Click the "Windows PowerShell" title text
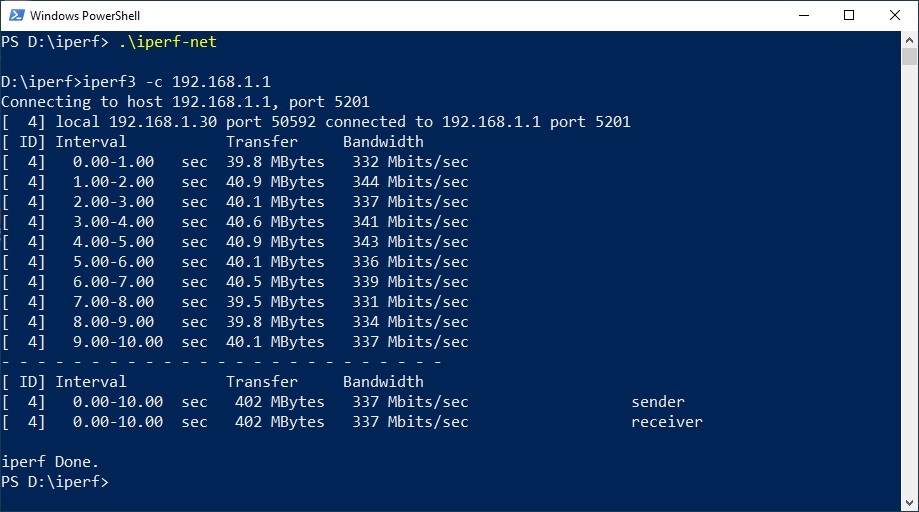919x512 pixels. point(85,16)
